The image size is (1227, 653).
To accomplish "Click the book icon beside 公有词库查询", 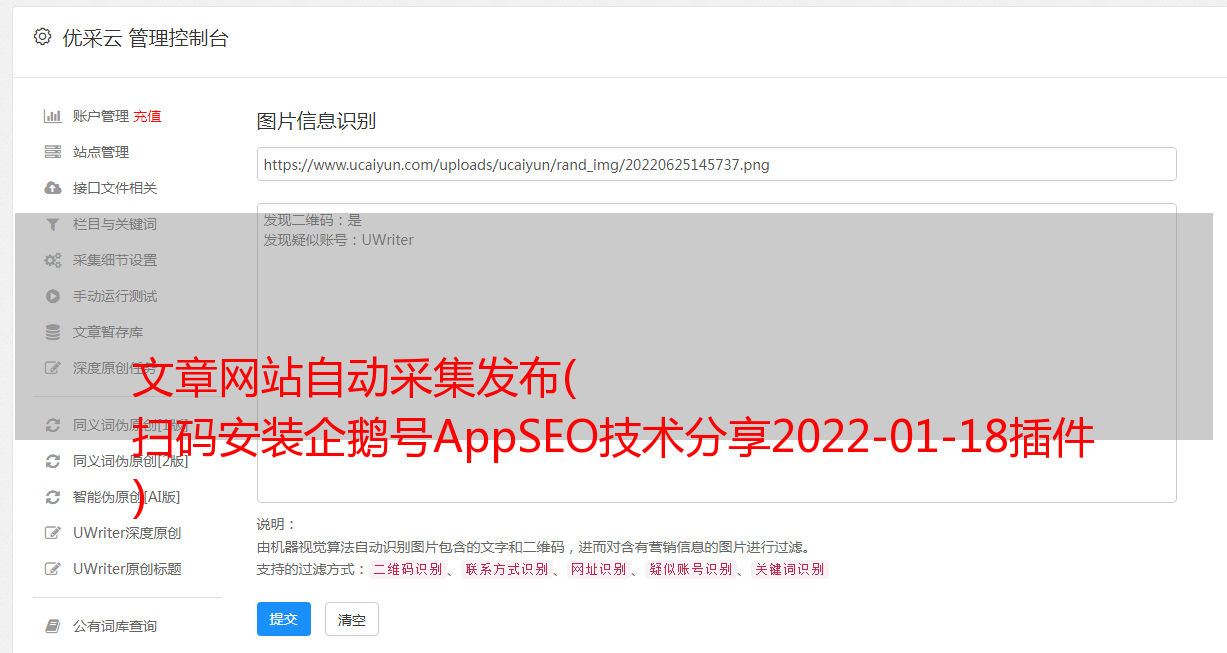I will point(53,626).
